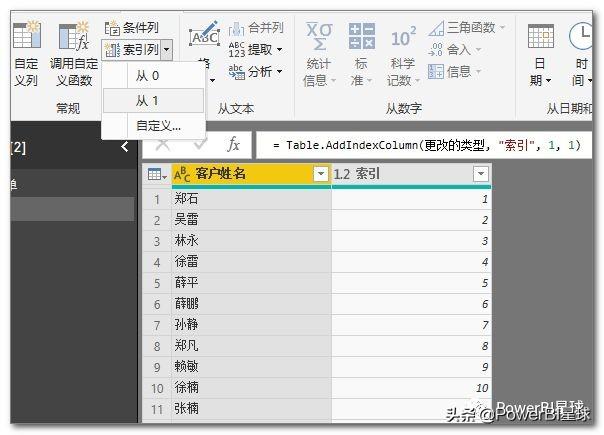Click row number 3
The image size is (604, 435).
(x=157, y=242)
